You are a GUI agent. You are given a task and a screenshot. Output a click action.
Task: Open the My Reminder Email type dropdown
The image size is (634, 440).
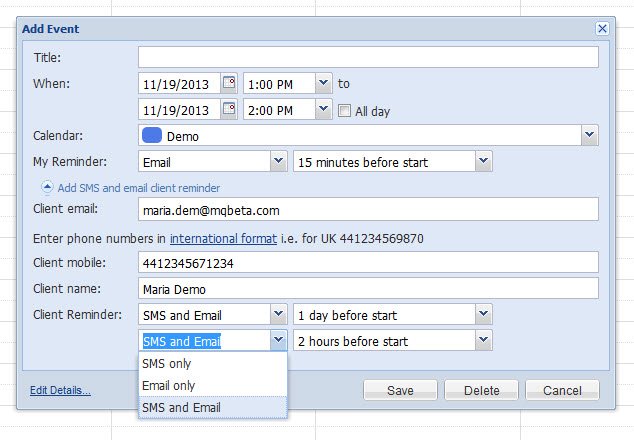(279, 161)
